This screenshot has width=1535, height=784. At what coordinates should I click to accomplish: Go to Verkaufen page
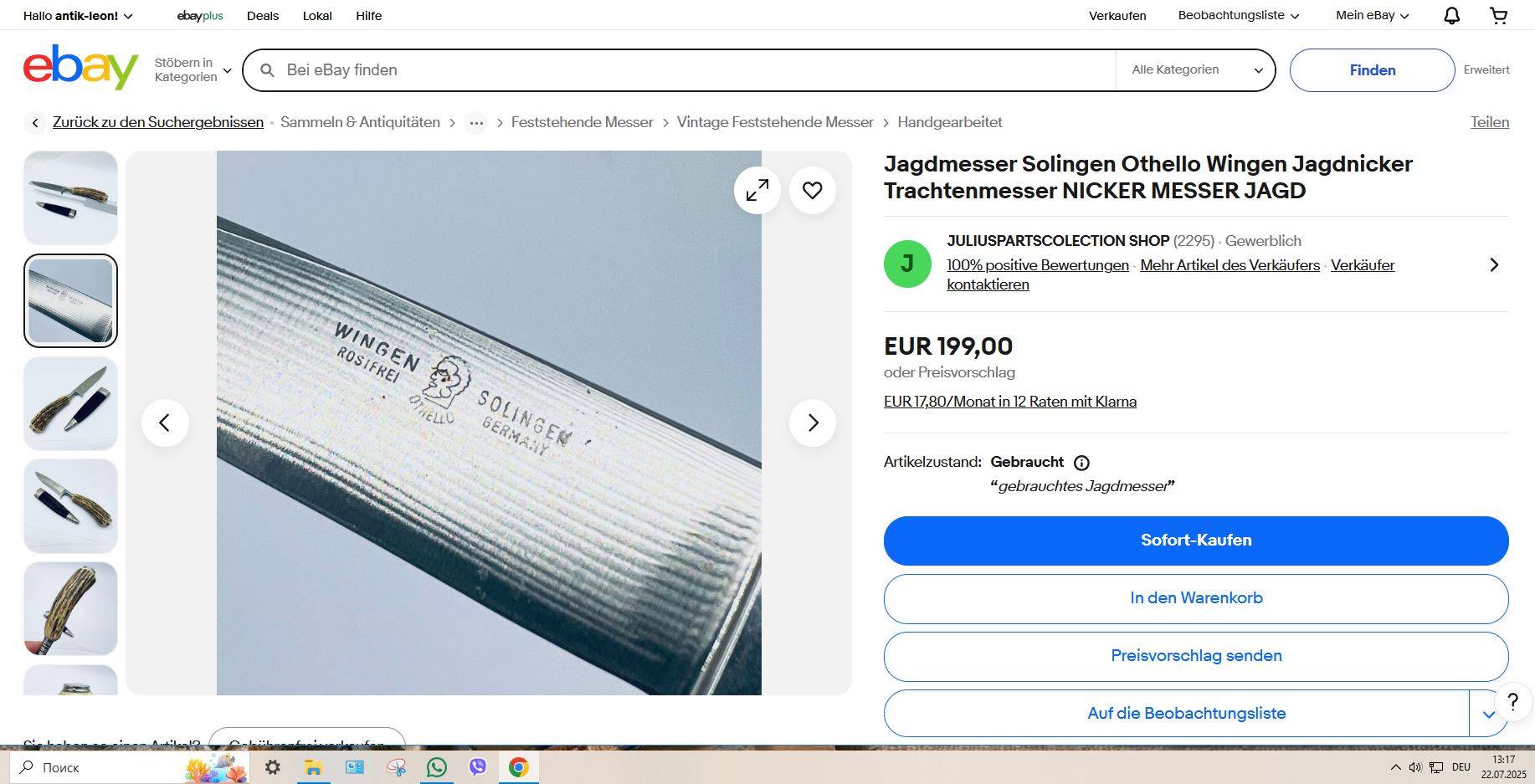click(1117, 16)
